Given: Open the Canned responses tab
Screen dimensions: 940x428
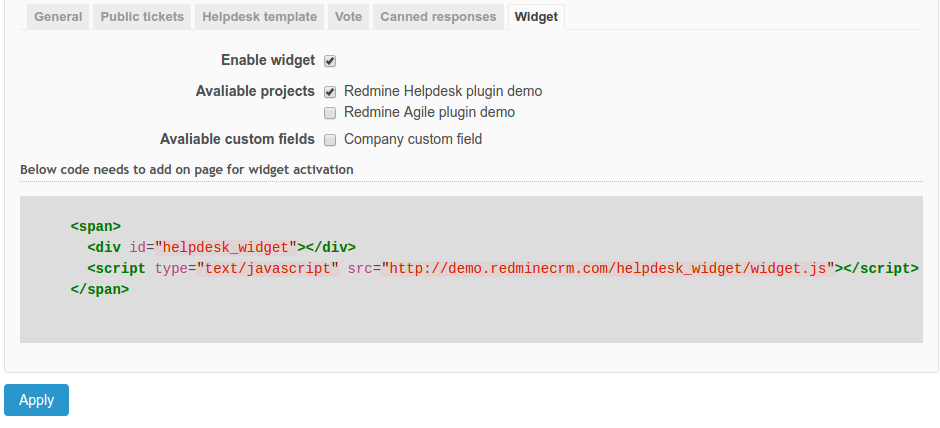Looking at the screenshot, I should click(x=438, y=17).
